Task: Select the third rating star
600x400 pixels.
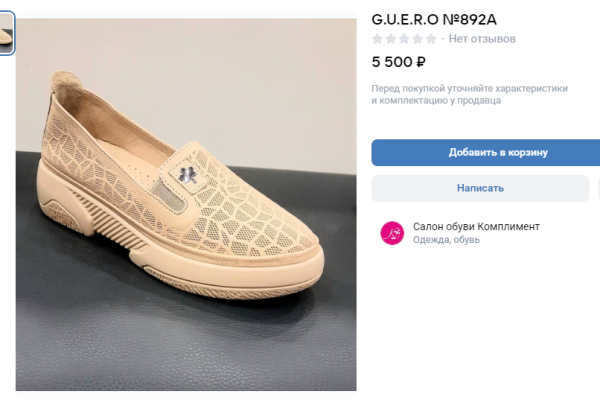Action: tap(404, 39)
